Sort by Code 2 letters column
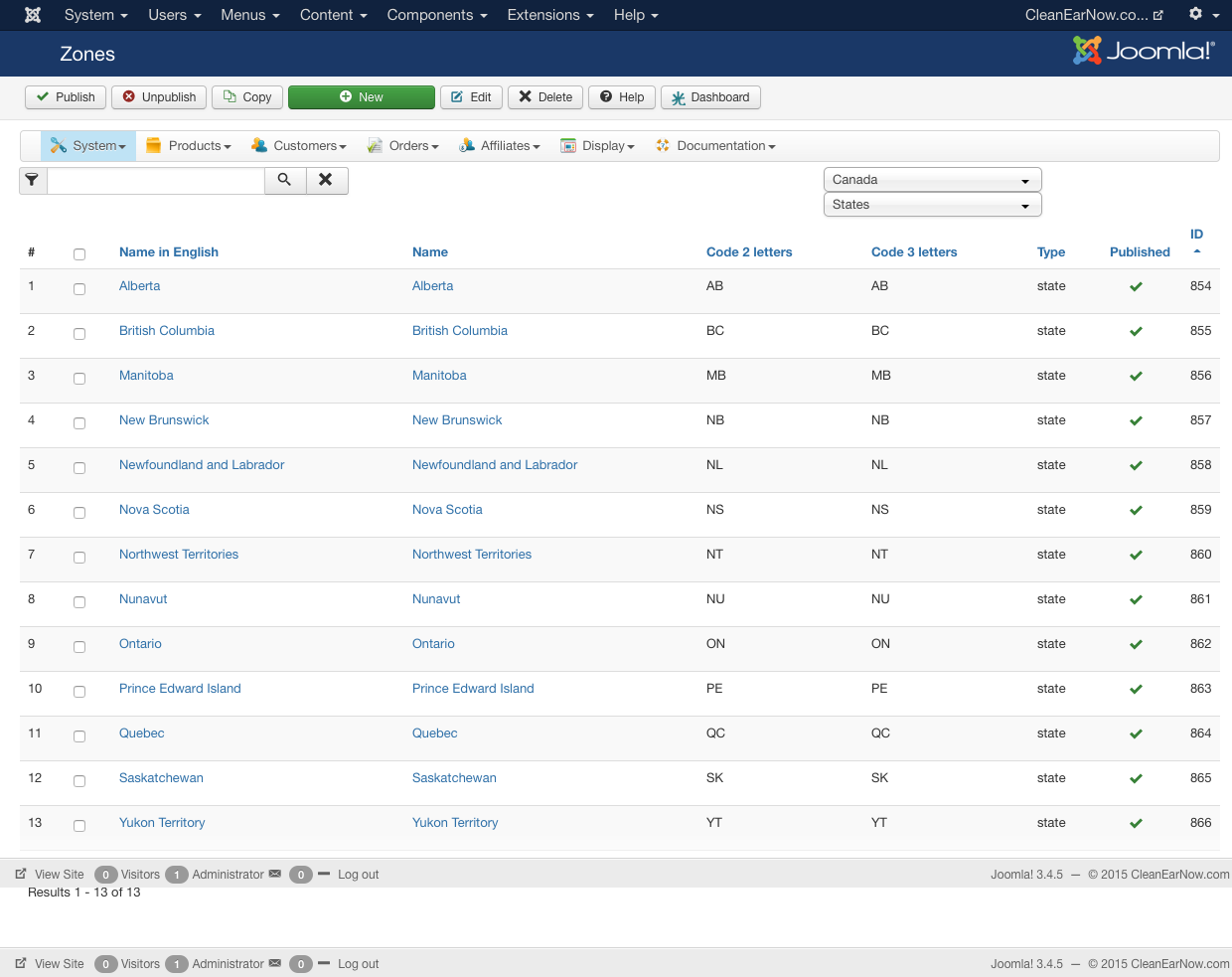The height and width of the screenshot is (977, 1232). pos(749,252)
